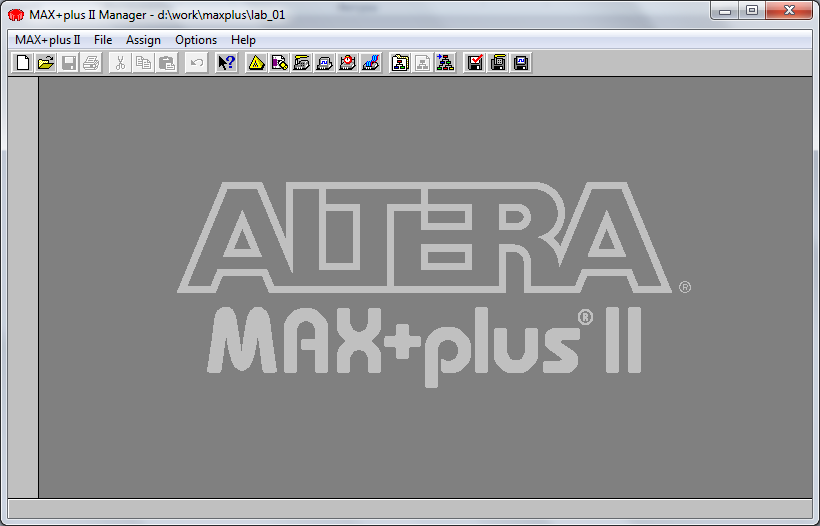Open a file using the folder icon
This screenshot has height=526, width=820.
(46, 63)
